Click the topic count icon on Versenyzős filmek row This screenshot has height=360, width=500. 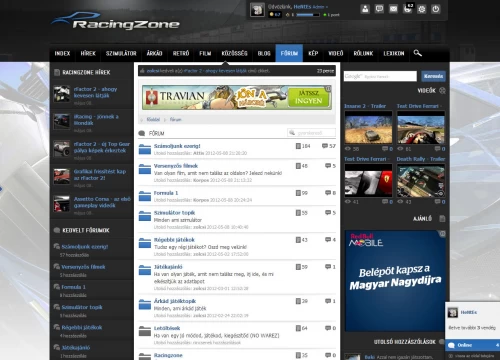point(298,166)
